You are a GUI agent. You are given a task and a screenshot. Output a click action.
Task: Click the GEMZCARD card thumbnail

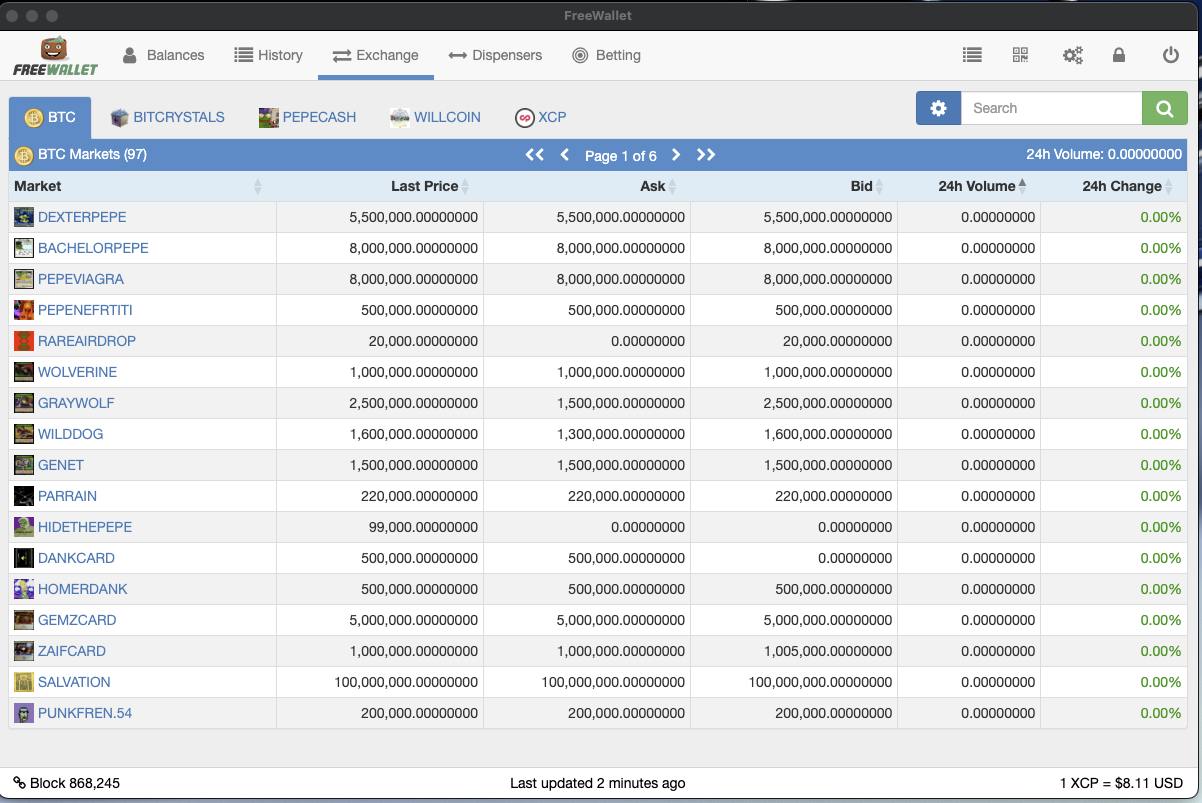tap(24, 620)
